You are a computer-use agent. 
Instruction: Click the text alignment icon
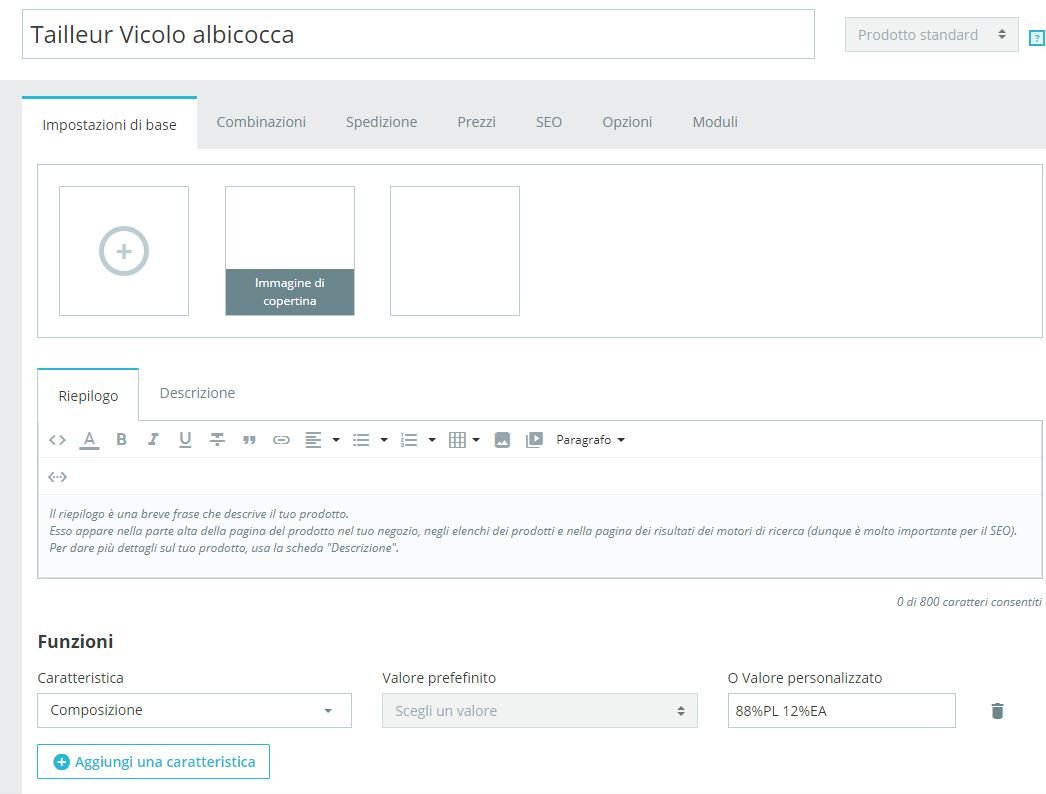coord(313,440)
